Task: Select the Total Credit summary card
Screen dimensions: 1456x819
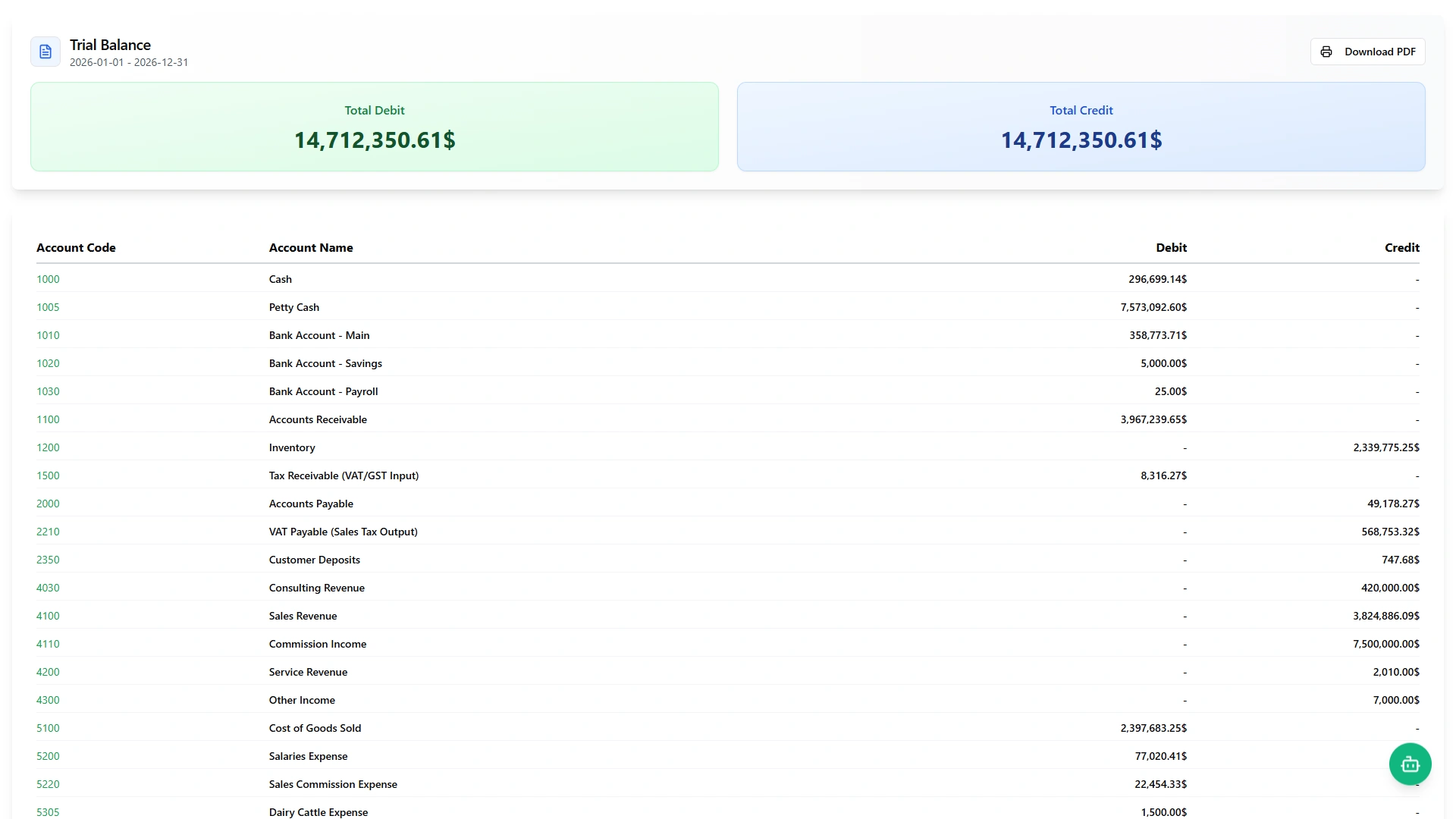Action: [x=1081, y=127]
